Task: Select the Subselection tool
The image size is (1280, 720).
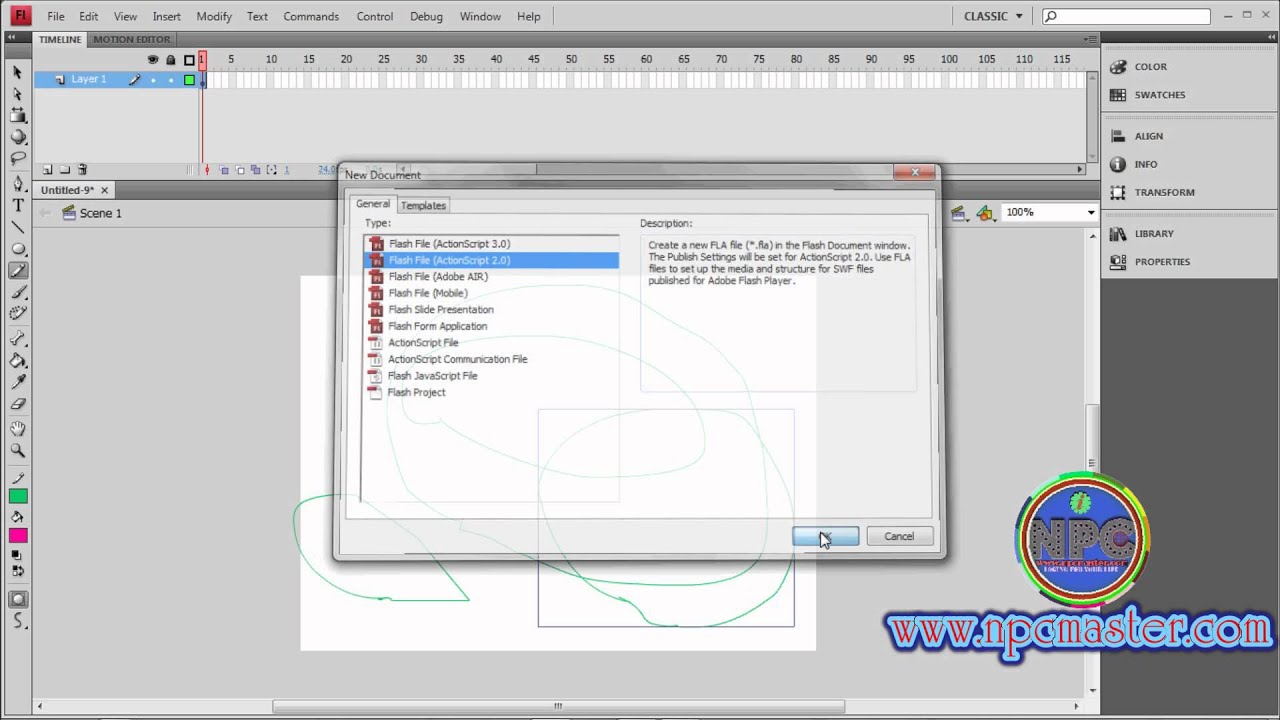Action: (17, 93)
